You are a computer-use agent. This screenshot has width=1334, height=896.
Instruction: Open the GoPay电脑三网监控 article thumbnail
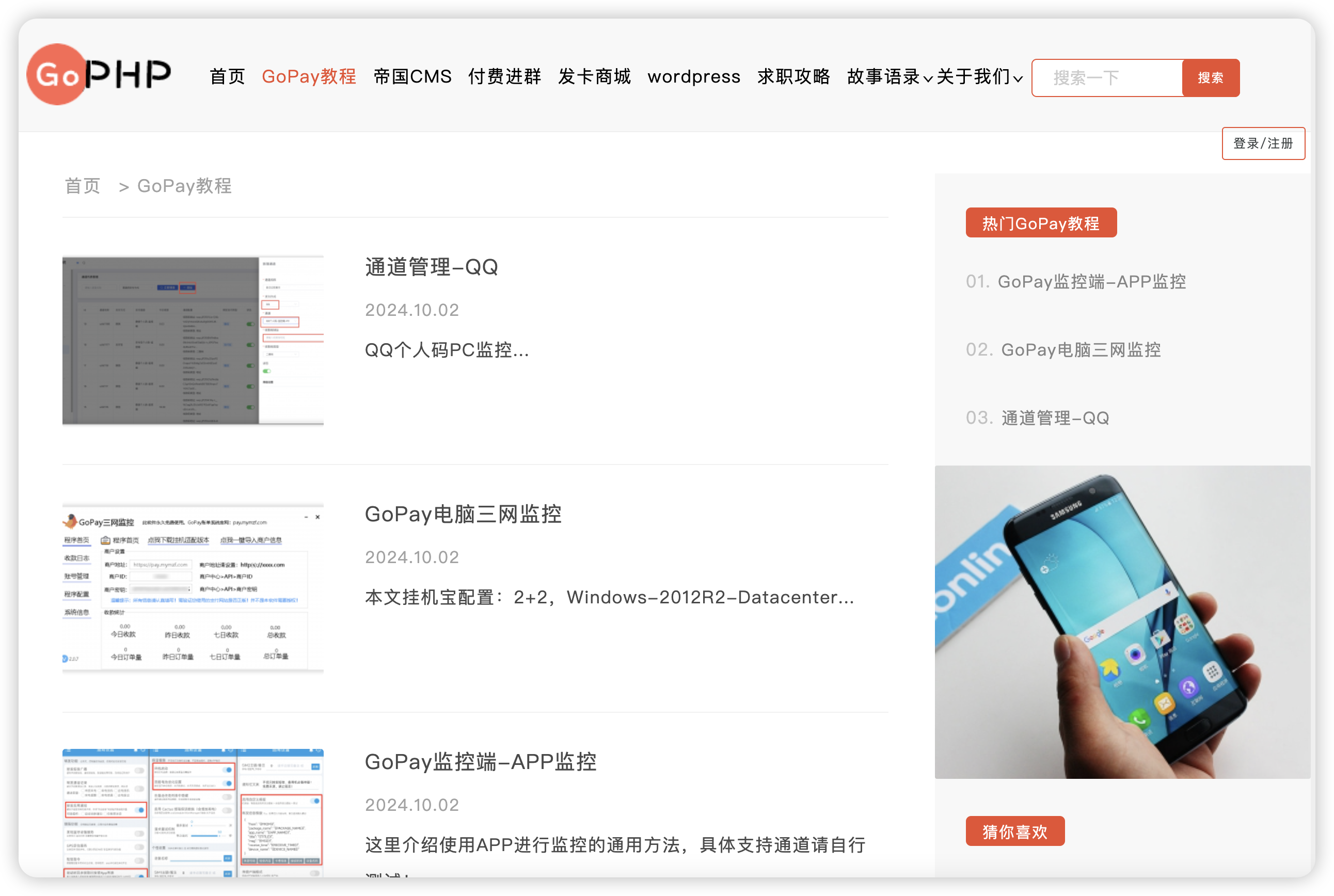pos(193,588)
